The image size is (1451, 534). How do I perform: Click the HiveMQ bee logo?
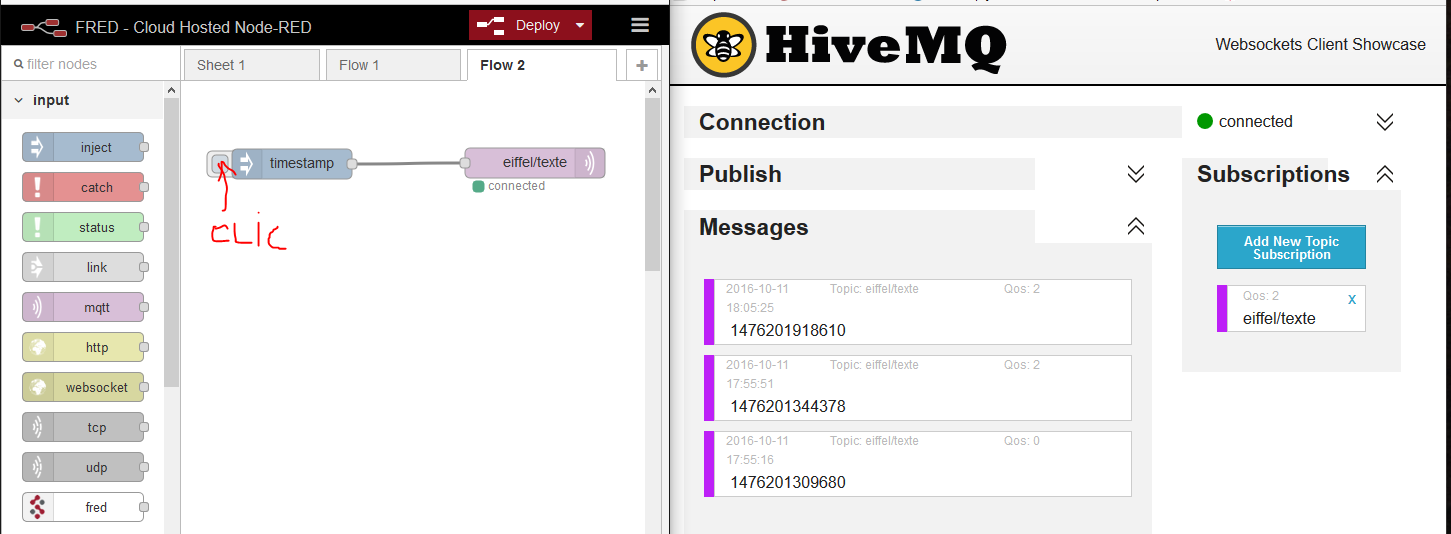723,45
